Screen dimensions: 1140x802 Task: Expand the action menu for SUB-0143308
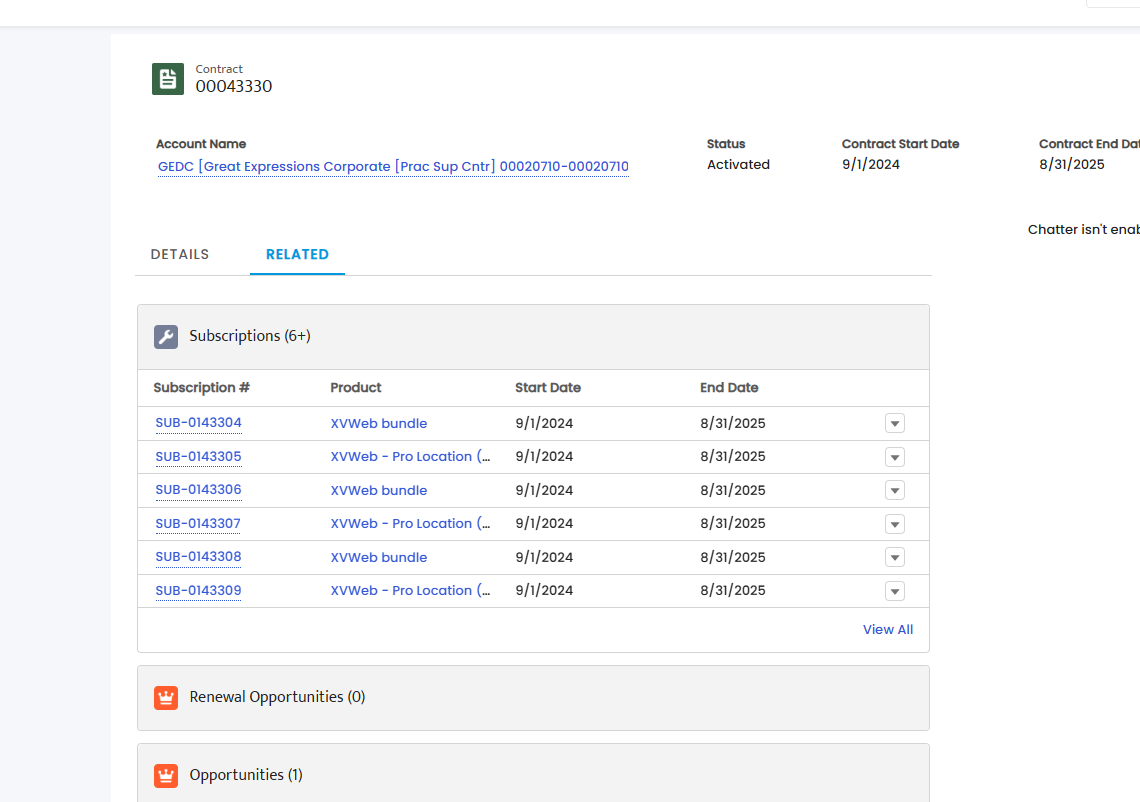[x=894, y=557]
